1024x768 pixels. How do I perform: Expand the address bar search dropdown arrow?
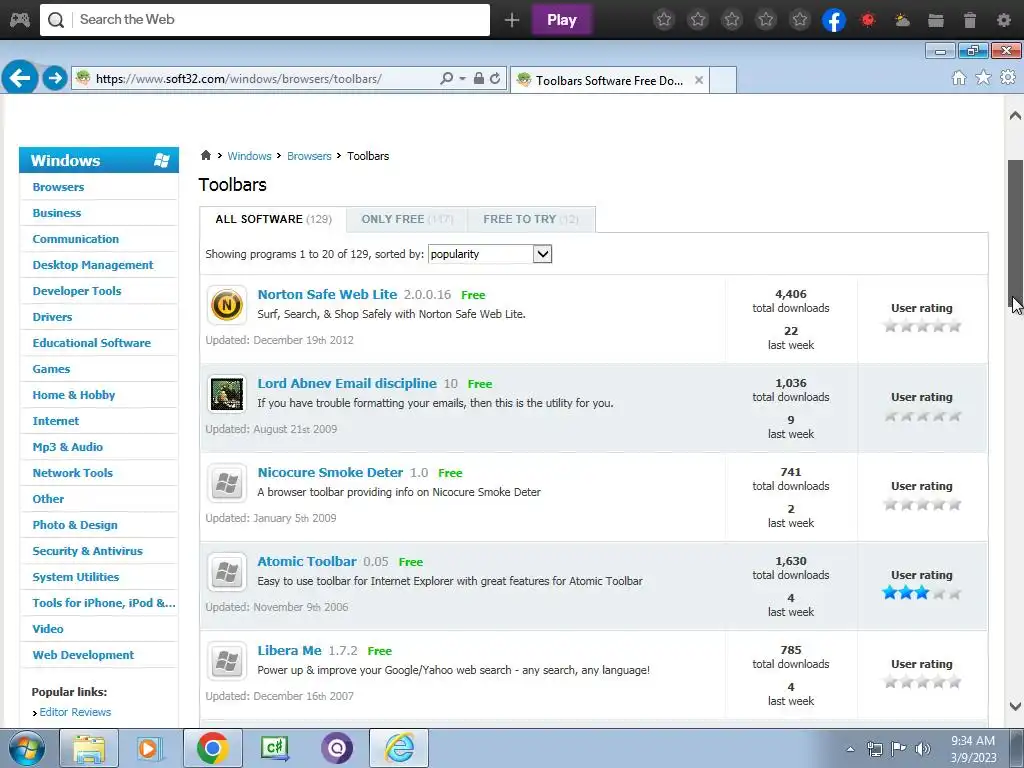(462, 78)
